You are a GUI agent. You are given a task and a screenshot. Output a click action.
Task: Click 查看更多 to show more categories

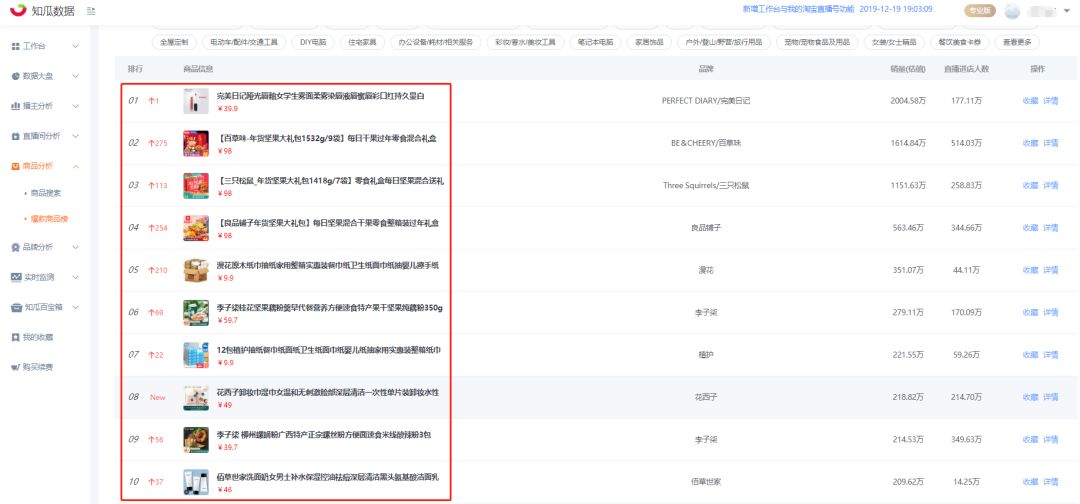tap(1017, 42)
